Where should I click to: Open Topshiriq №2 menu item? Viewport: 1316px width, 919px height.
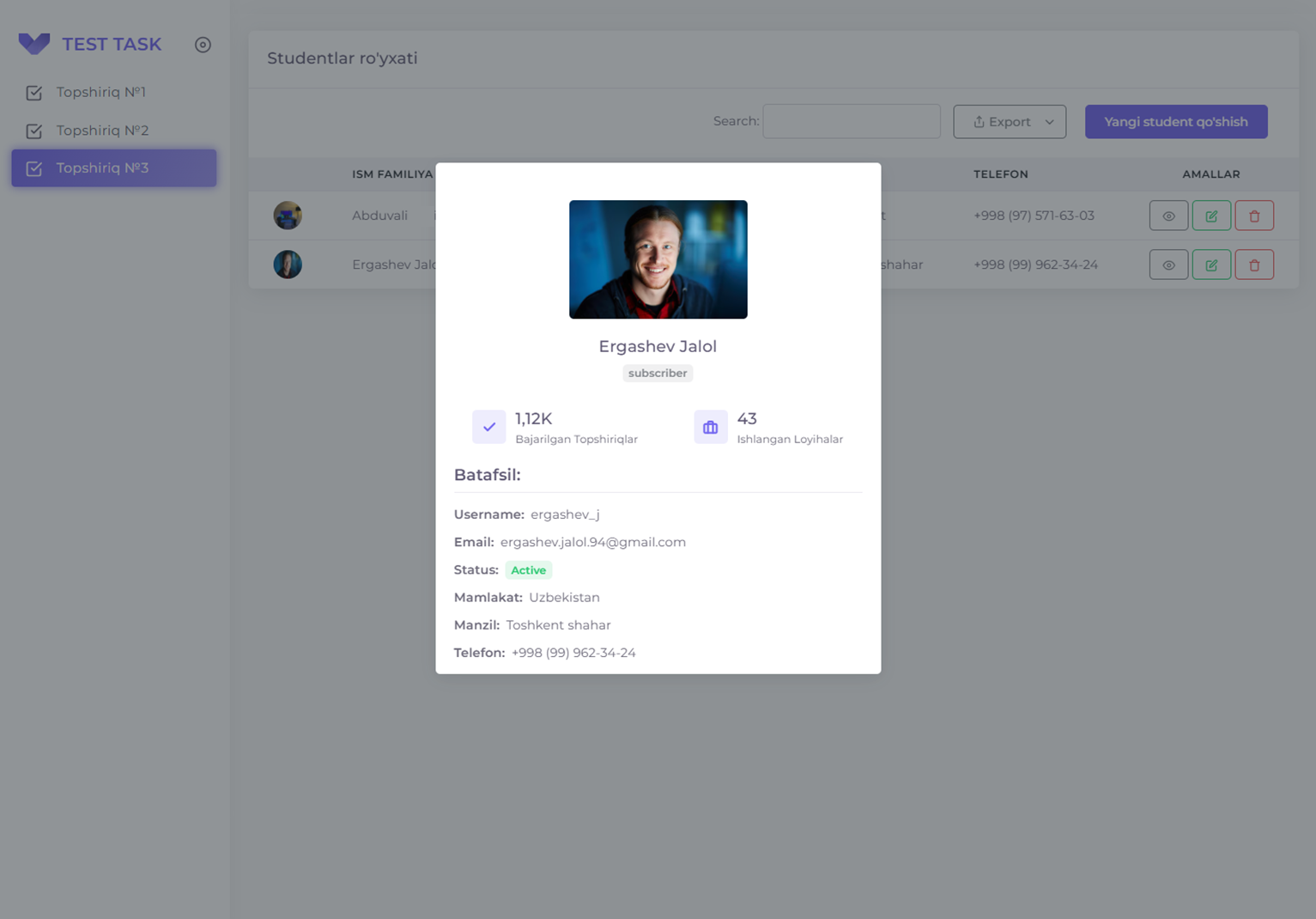[102, 131]
